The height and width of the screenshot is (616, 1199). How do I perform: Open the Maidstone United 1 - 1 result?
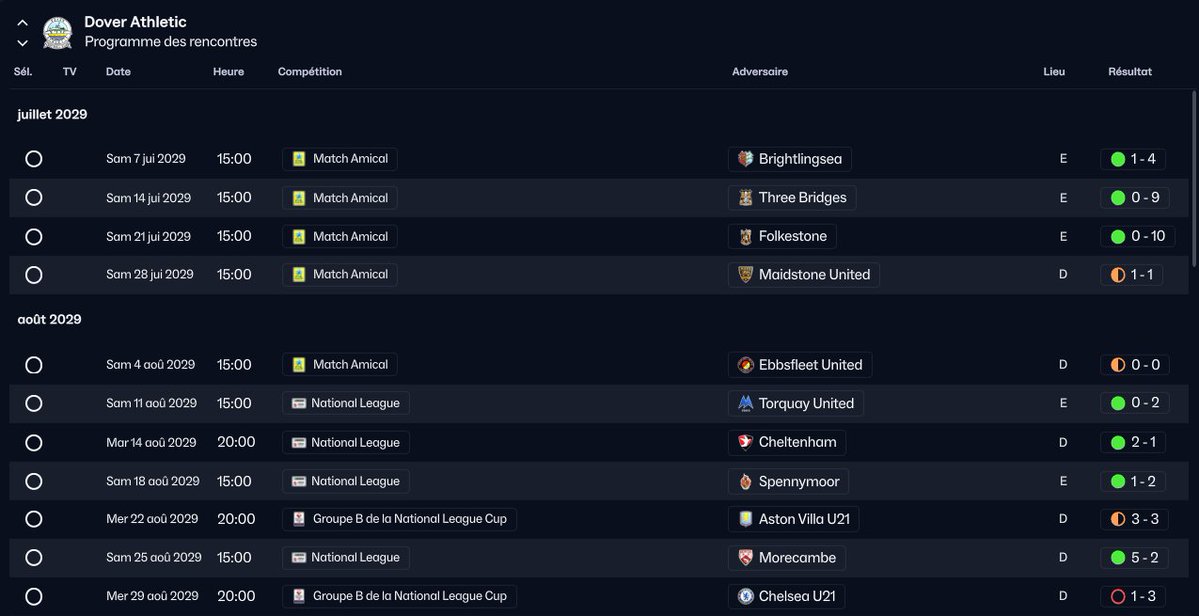1132,274
